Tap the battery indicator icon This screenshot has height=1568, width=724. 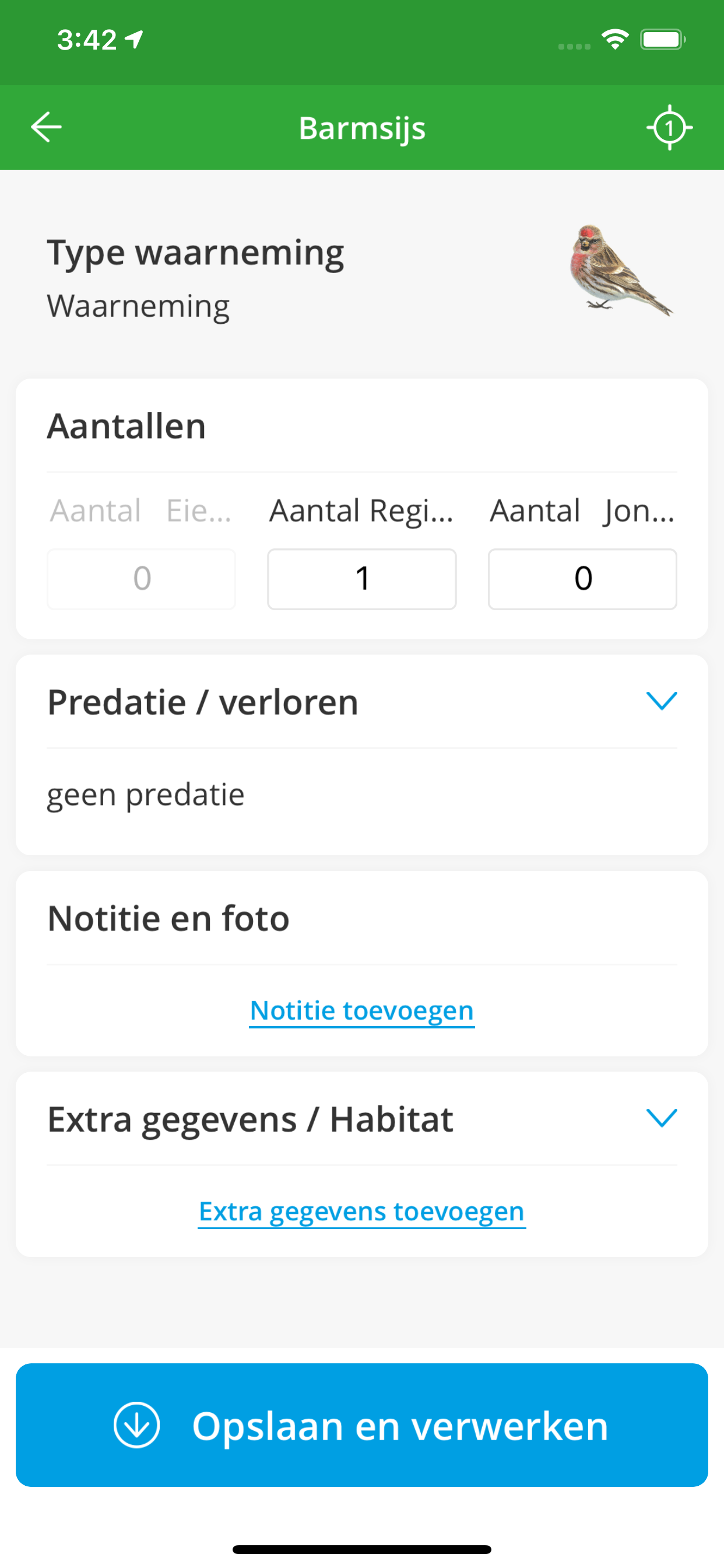663,40
